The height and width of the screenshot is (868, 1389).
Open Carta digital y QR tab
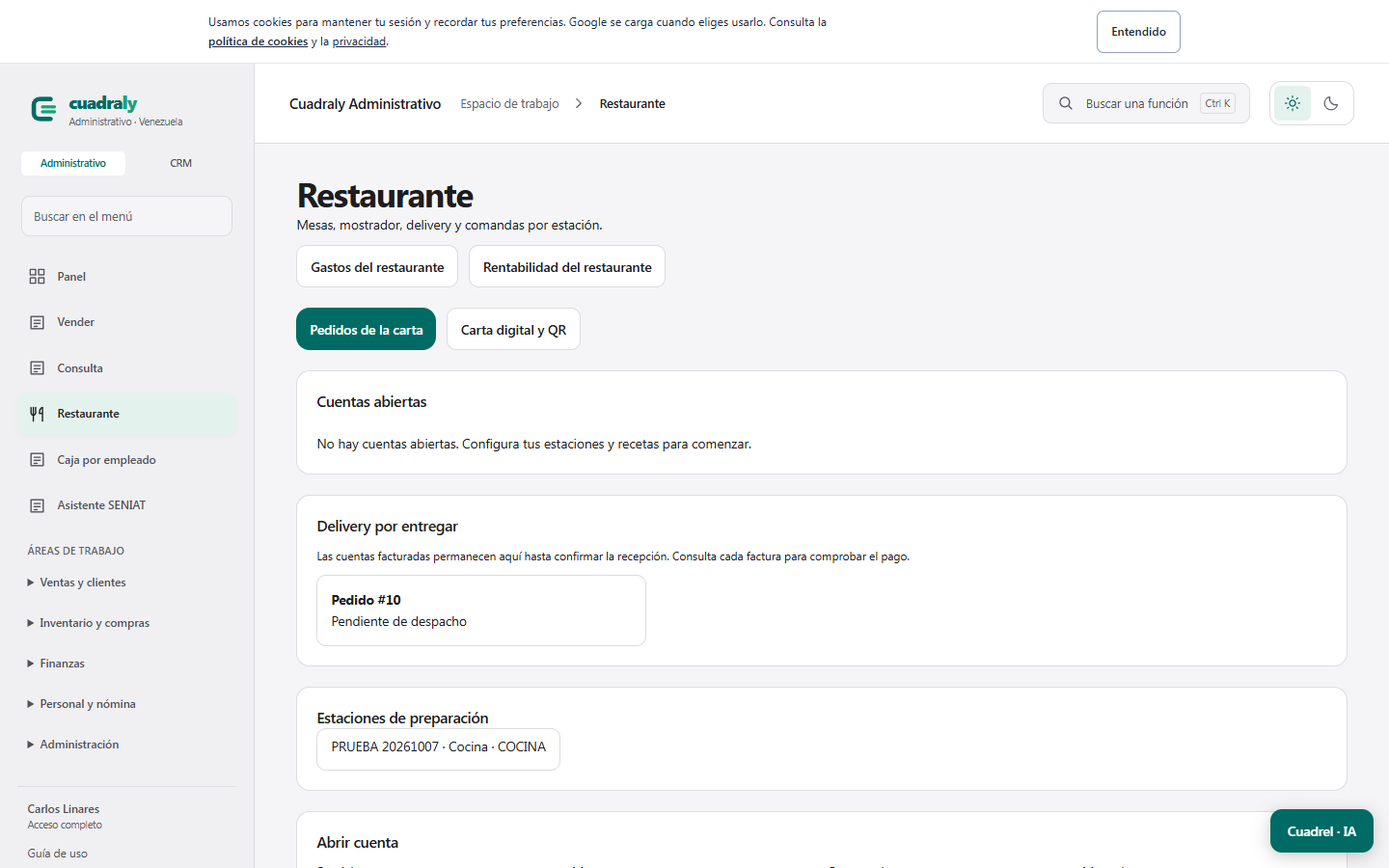tap(513, 330)
